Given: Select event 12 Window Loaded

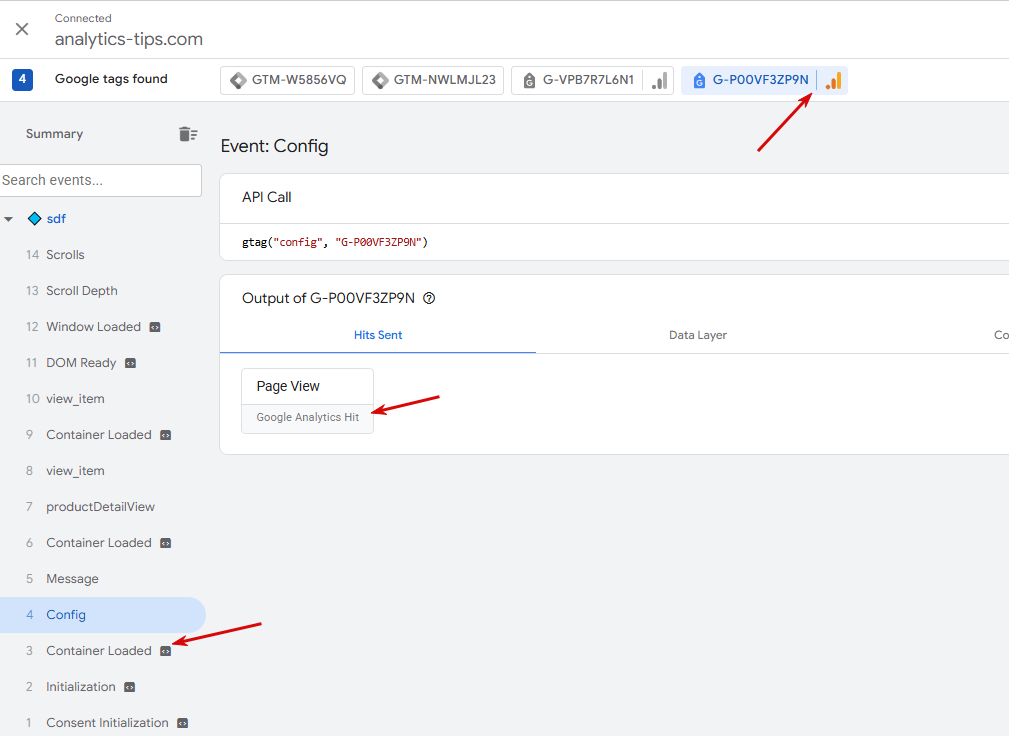Looking at the screenshot, I should tap(103, 327).
